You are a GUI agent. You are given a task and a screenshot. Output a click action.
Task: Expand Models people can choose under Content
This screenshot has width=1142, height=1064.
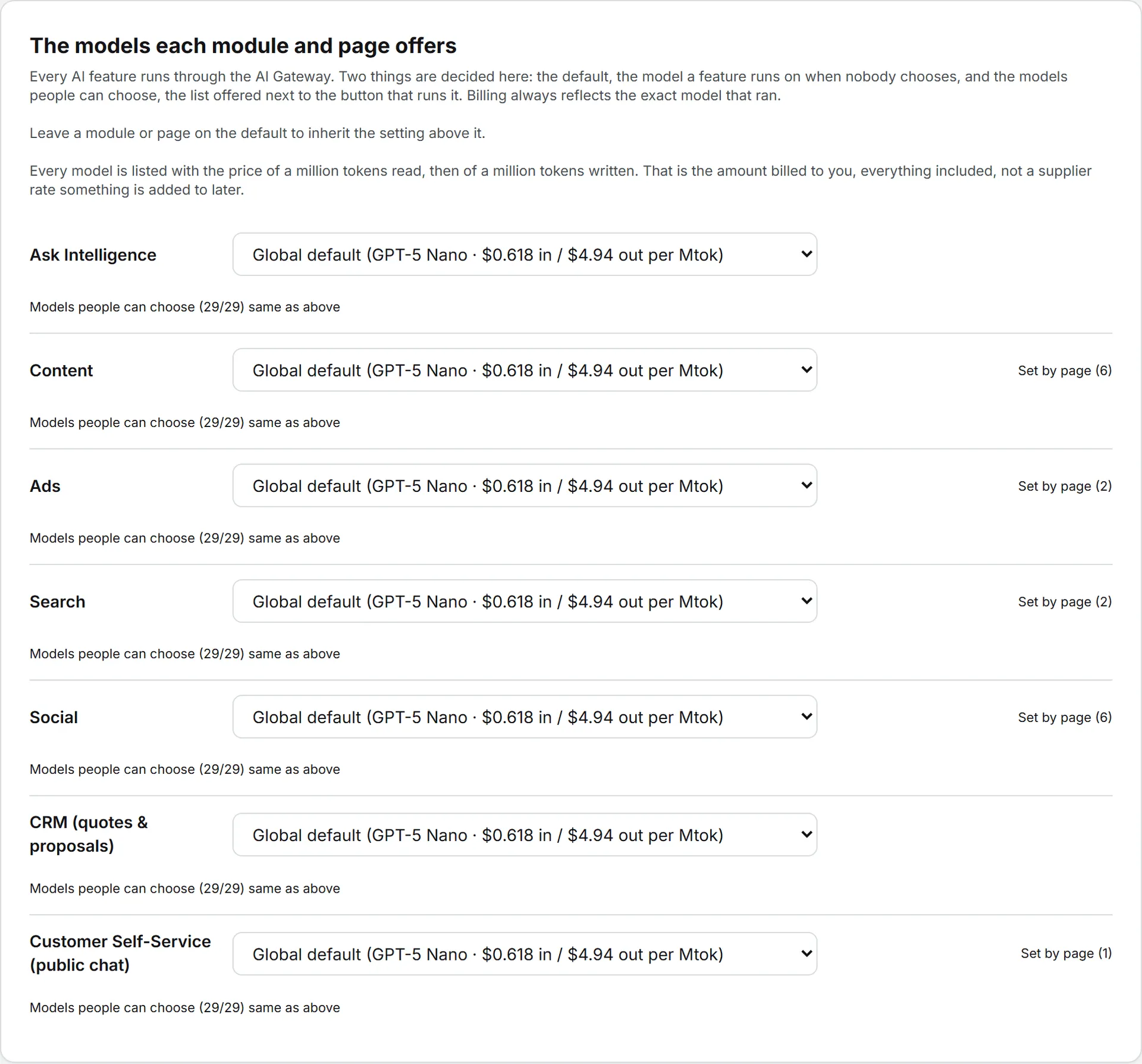pyautogui.click(x=185, y=422)
